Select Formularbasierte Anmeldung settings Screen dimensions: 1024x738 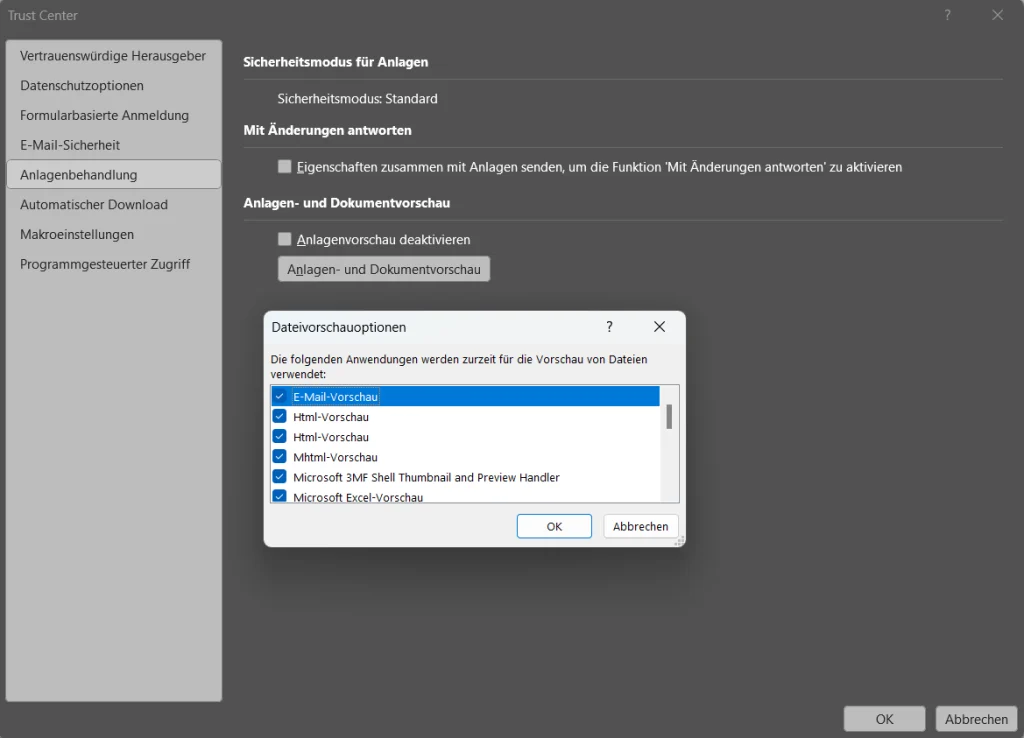[x=104, y=115]
